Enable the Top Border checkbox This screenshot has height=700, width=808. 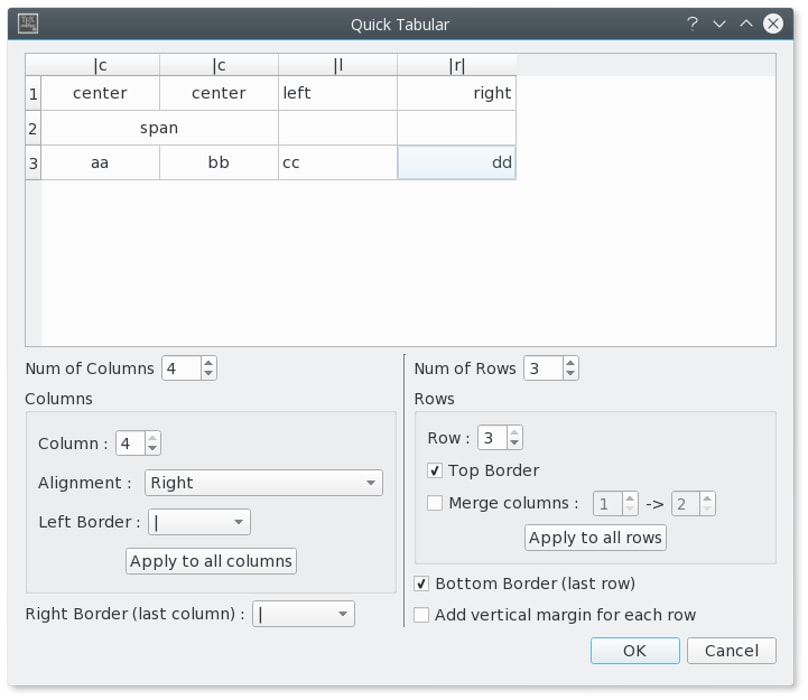click(x=435, y=470)
